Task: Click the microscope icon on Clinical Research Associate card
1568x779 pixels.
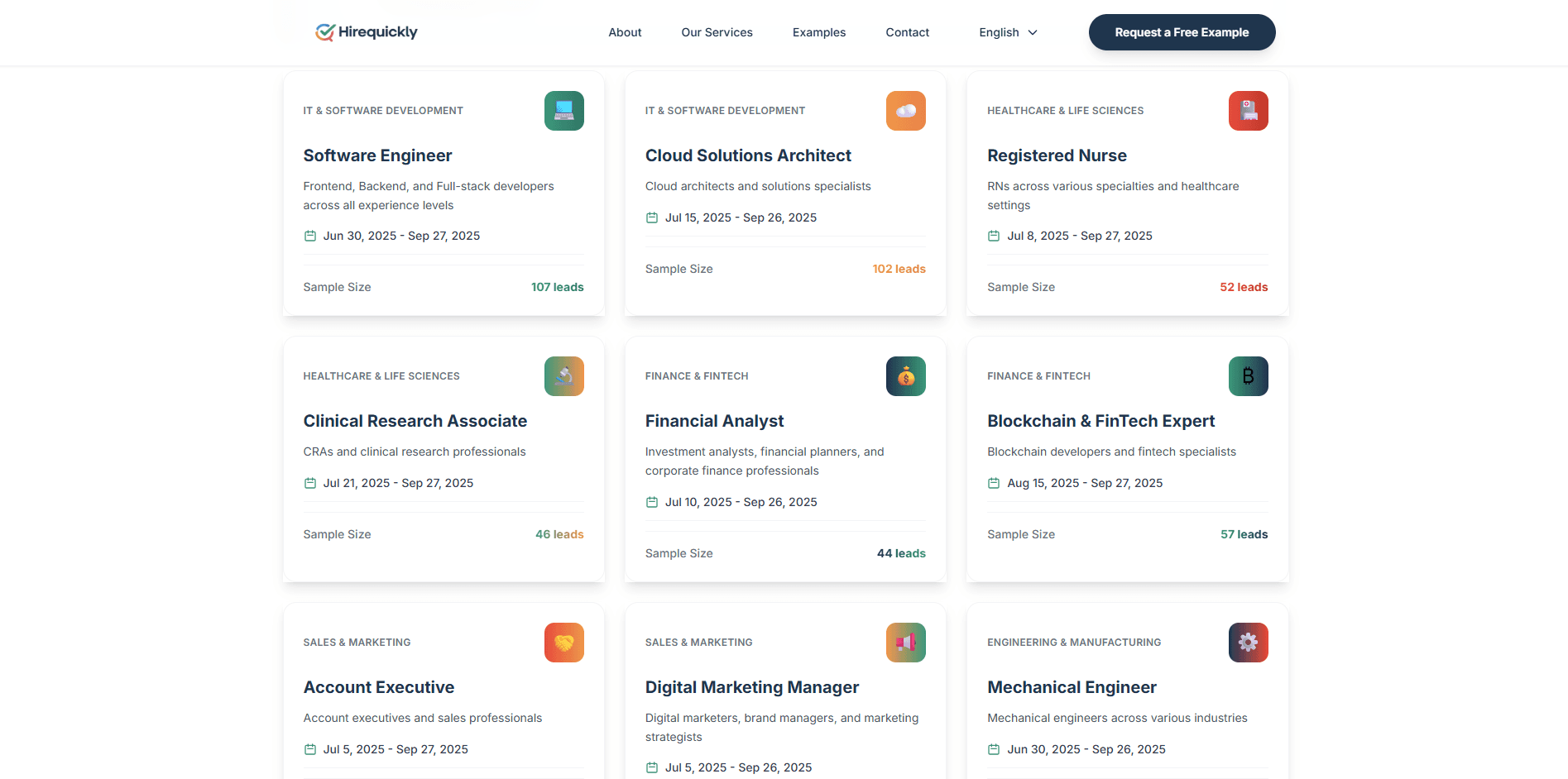Action: click(564, 376)
